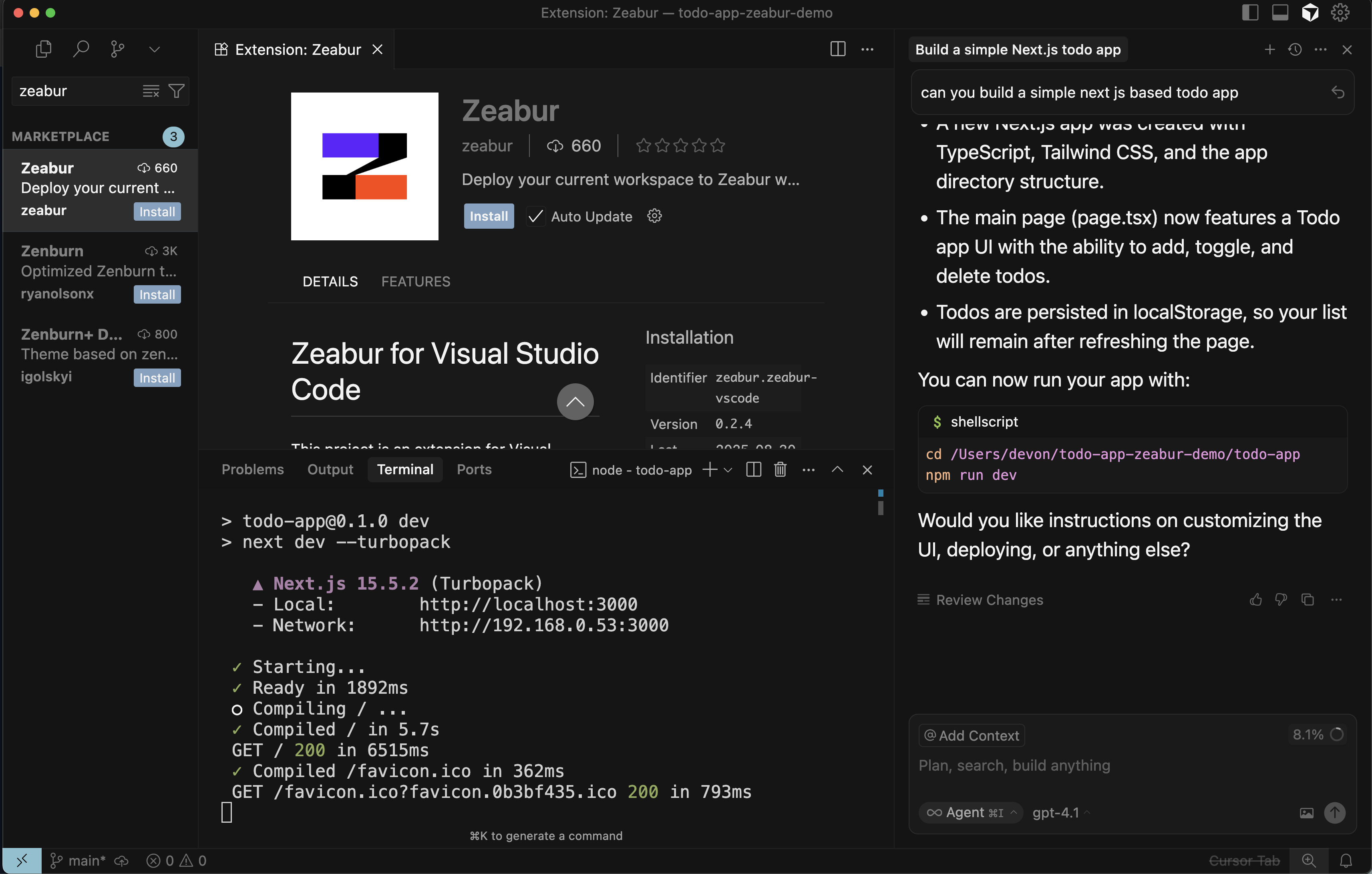Screen dimensions: 1372x874
Task: Select the node - todo-app terminal
Action: [631, 470]
